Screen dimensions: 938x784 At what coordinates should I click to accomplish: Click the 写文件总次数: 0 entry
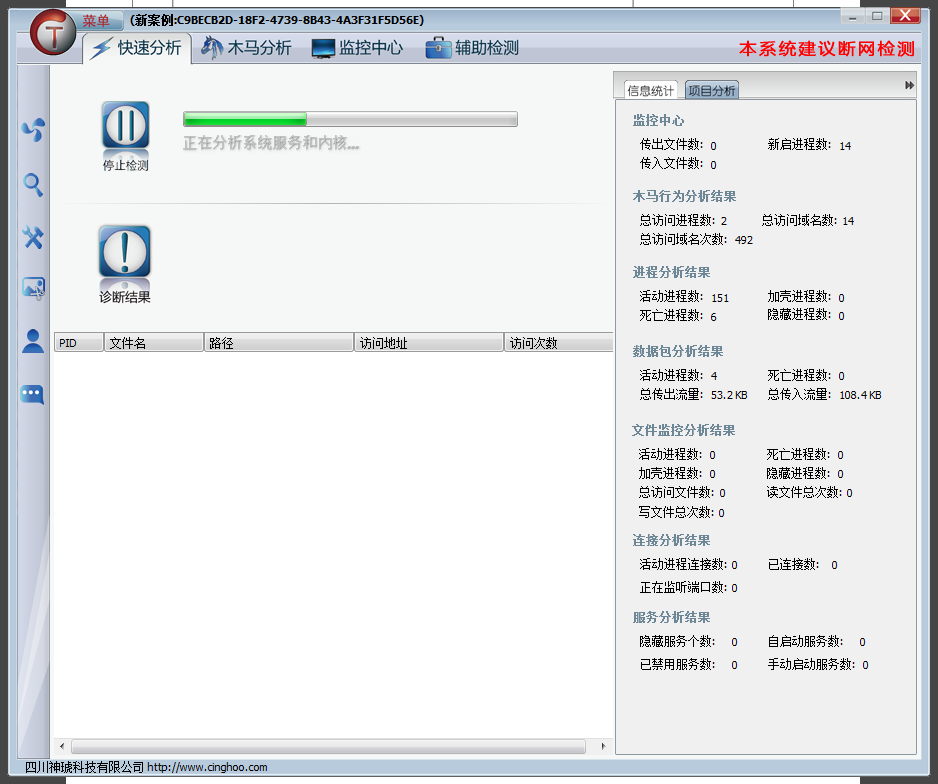click(681, 513)
